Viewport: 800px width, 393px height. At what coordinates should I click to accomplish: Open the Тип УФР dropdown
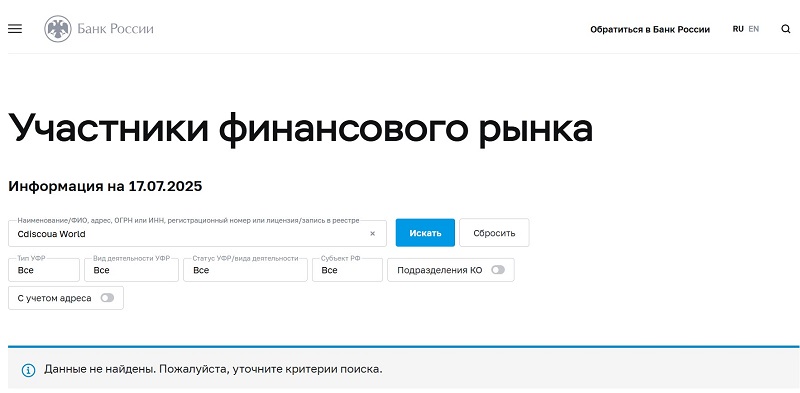coord(44,270)
